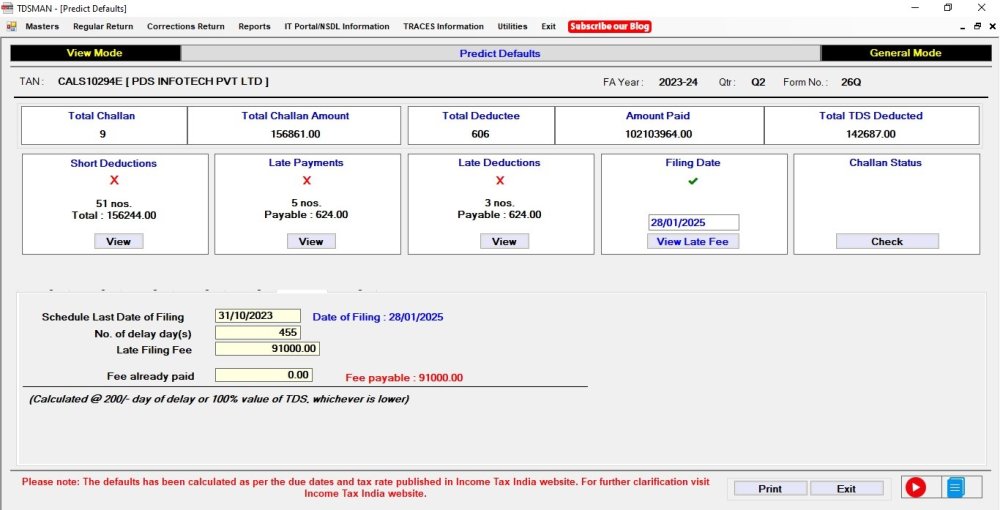Image resolution: width=1000 pixels, height=510 pixels.
Task: Open IT Portal/NSDL Information menu
Action: pyautogui.click(x=337, y=26)
